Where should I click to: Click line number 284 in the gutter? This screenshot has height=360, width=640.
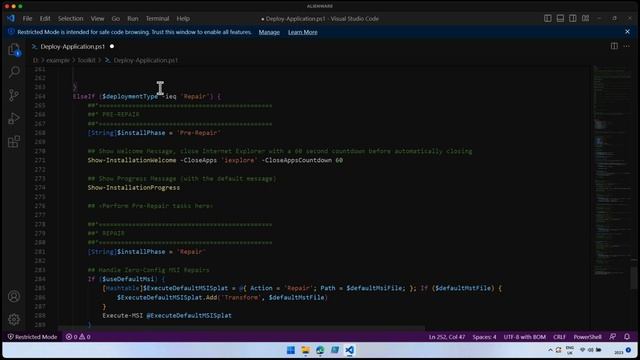point(40,279)
